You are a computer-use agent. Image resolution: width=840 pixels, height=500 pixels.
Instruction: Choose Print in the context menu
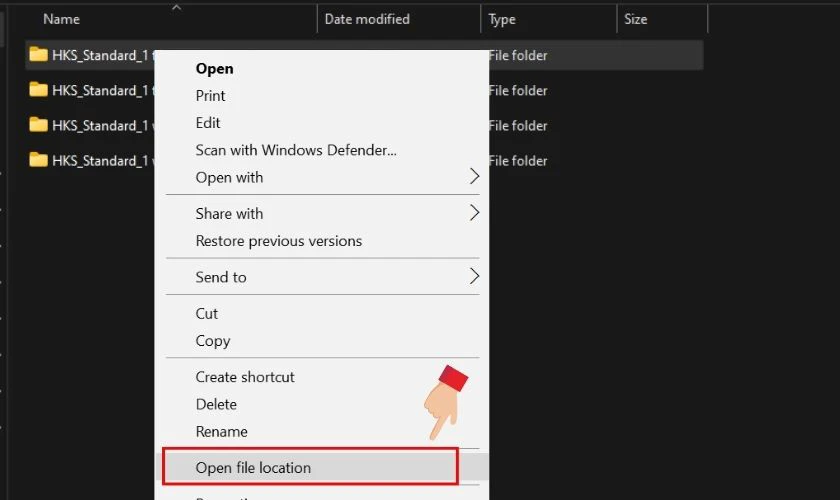pos(211,95)
